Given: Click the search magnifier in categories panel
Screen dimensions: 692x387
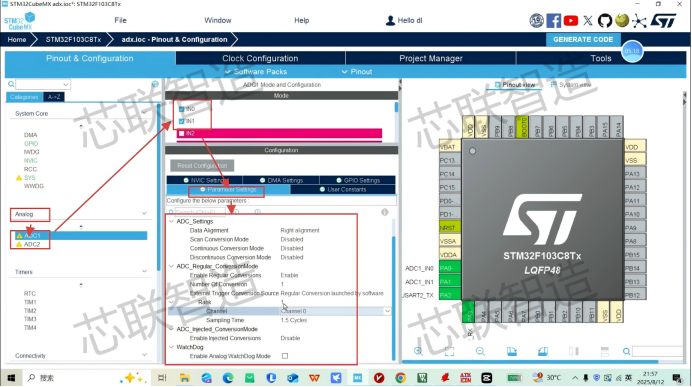Looking at the screenshot, I should [11, 84].
